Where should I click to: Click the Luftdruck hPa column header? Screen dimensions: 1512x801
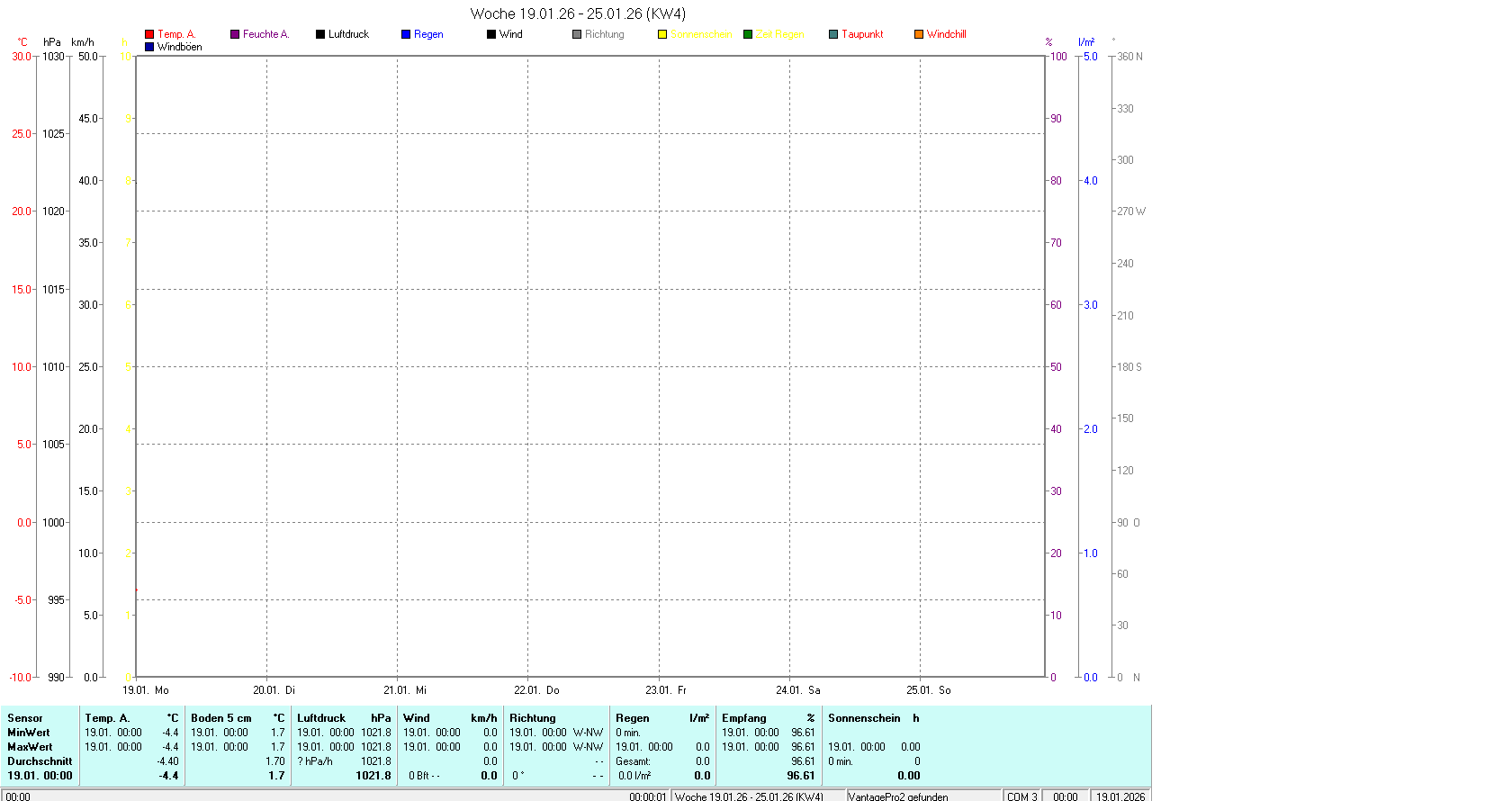[x=344, y=718]
